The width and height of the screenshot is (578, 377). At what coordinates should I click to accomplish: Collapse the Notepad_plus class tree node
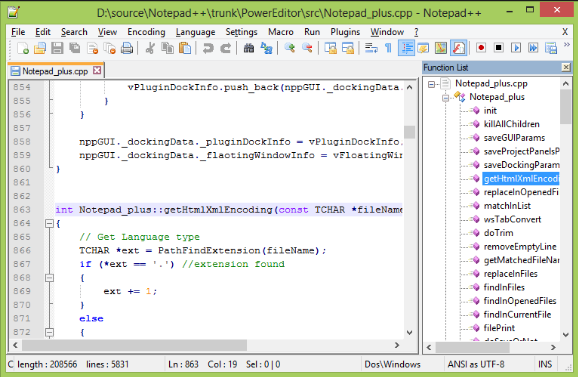pyautogui.click(x=445, y=98)
